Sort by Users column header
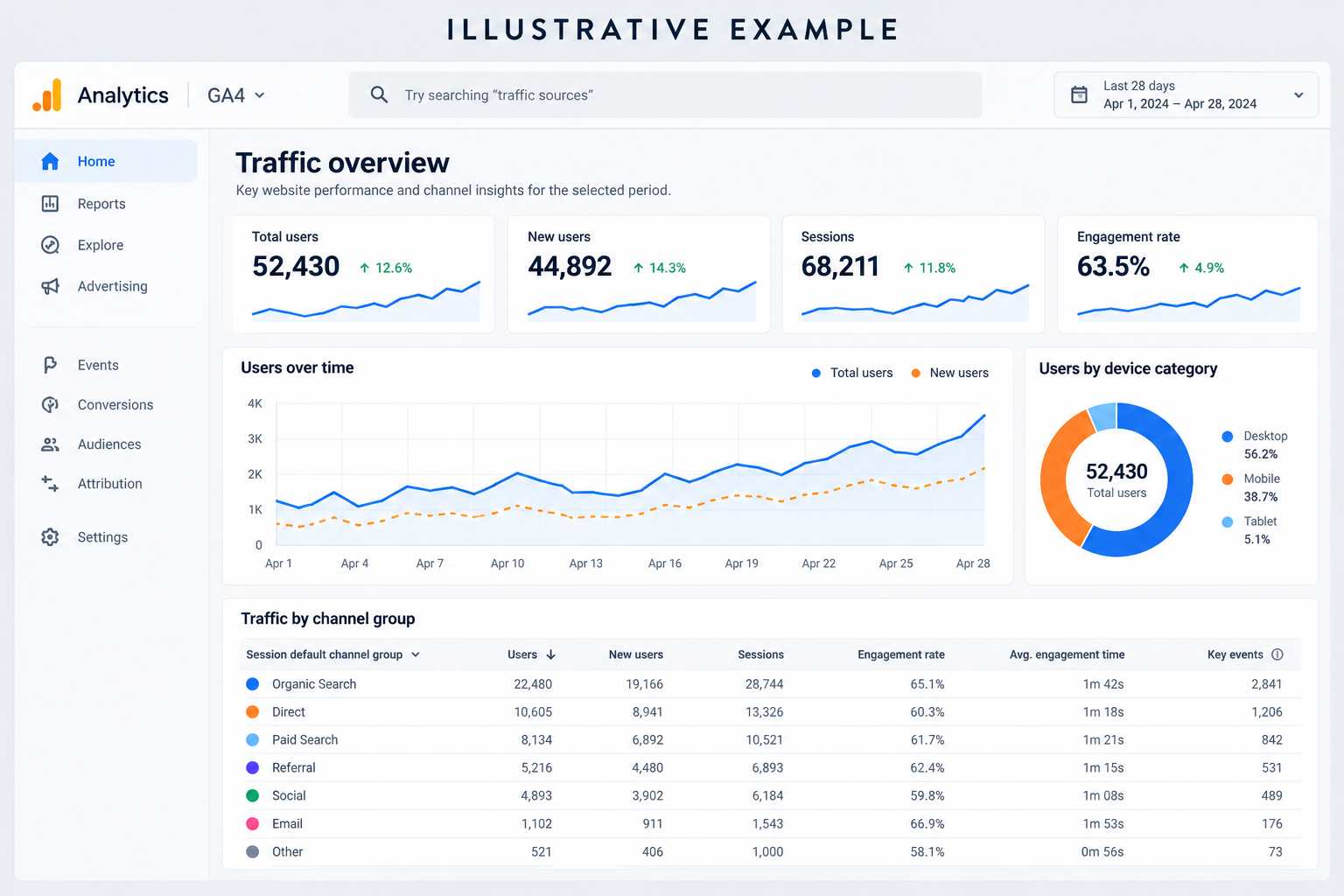1344x896 pixels. [x=522, y=654]
